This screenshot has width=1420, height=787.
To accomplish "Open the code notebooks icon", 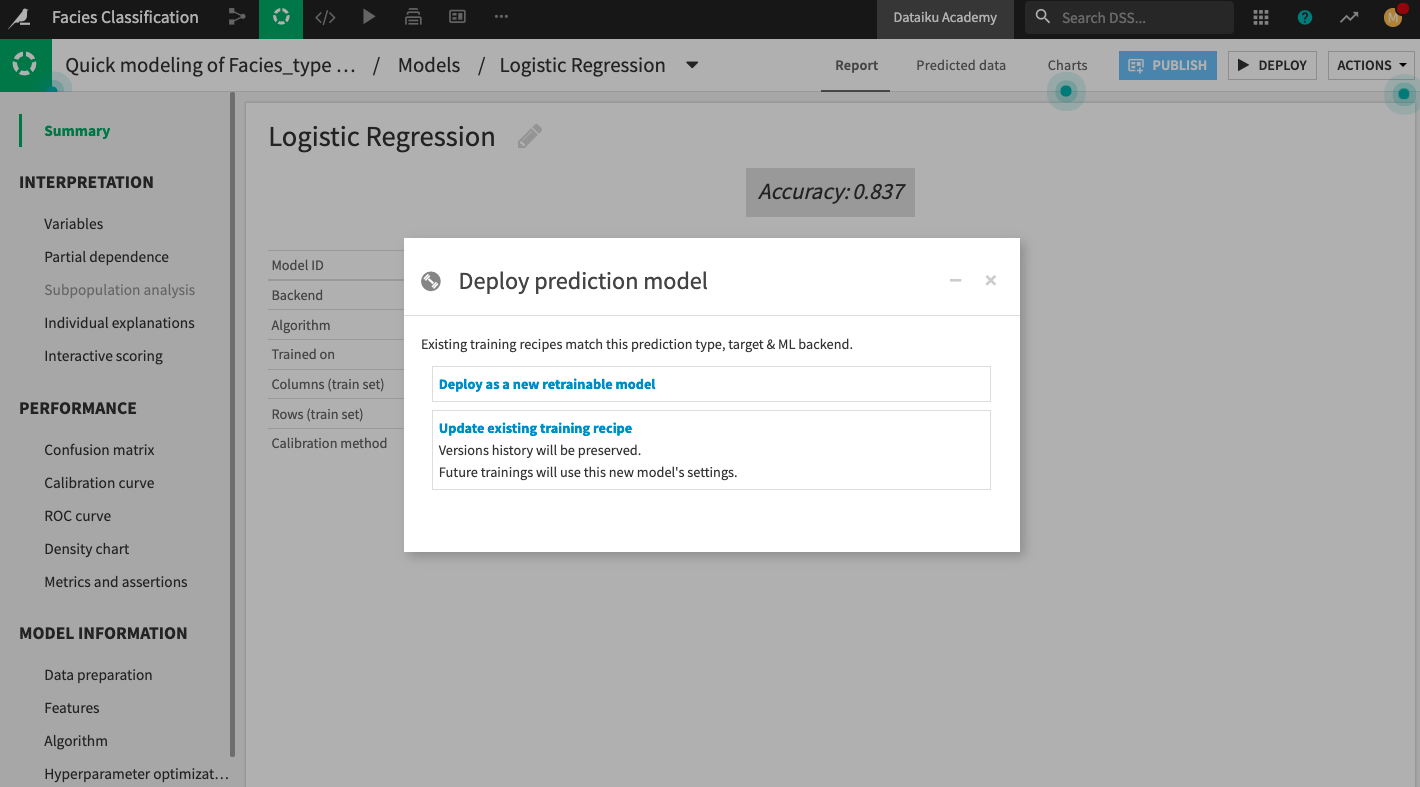I will [x=325, y=17].
